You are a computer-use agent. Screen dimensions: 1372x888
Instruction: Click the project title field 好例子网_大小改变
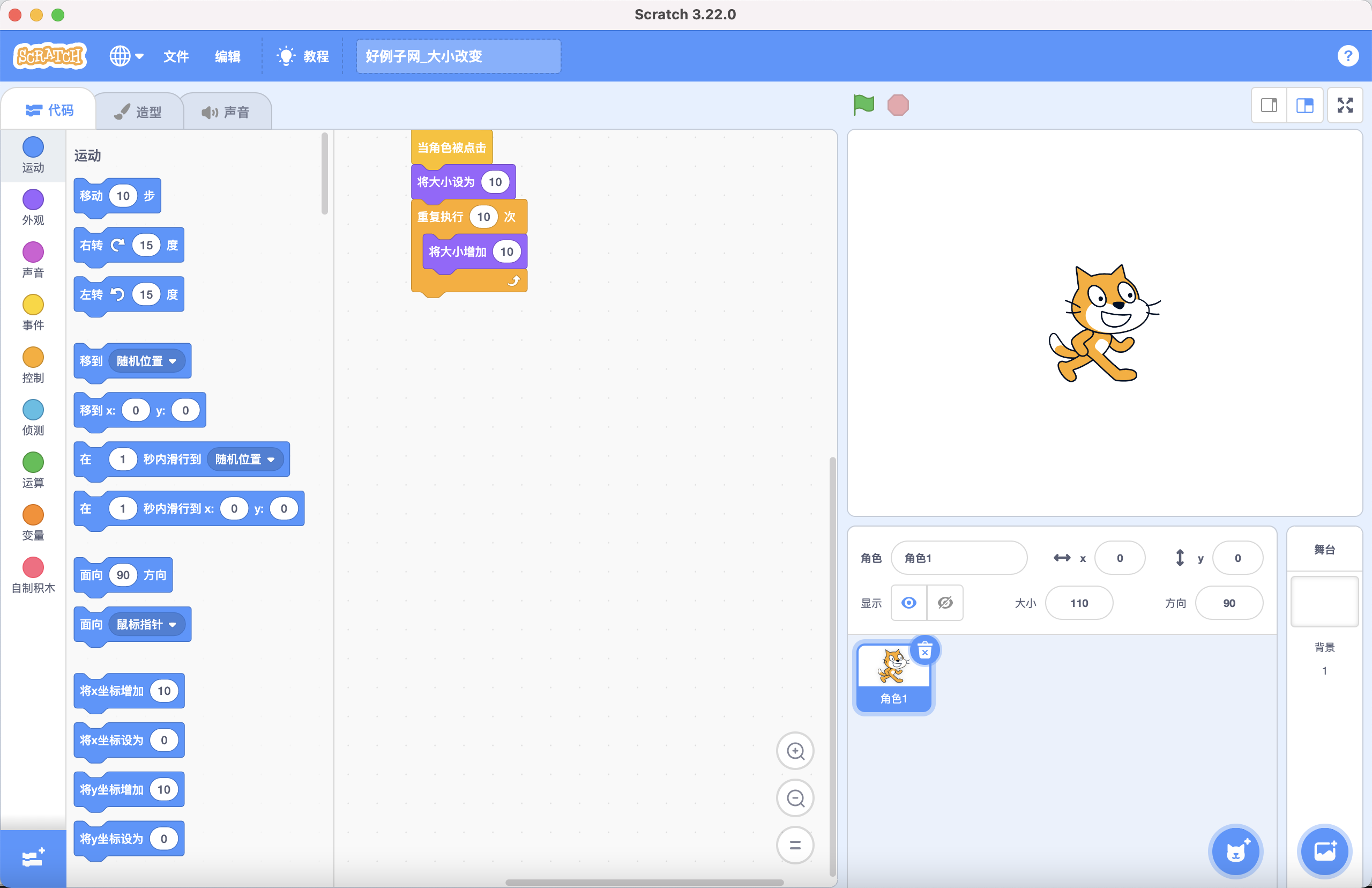[x=458, y=56]
